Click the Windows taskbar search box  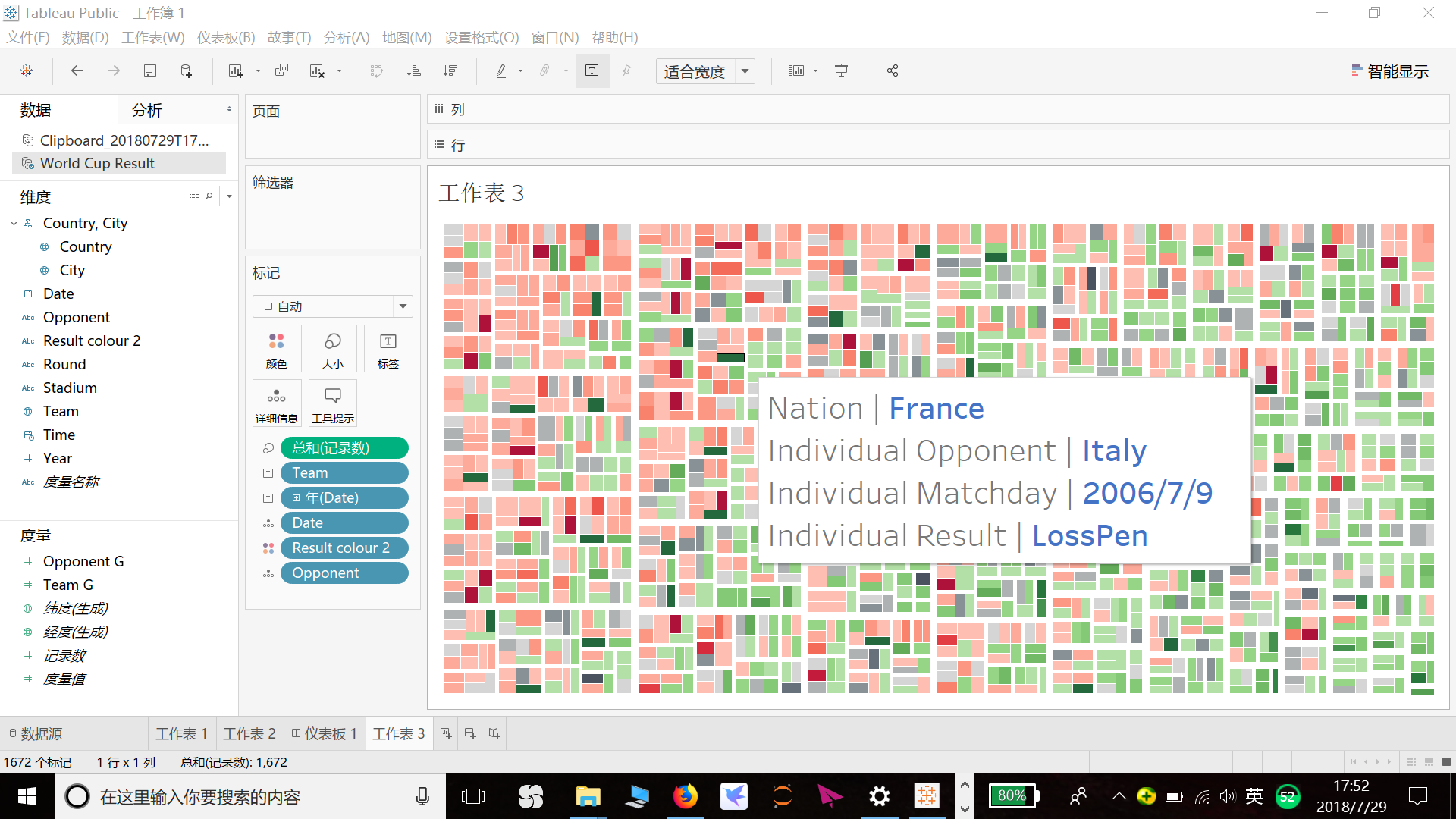250,796
